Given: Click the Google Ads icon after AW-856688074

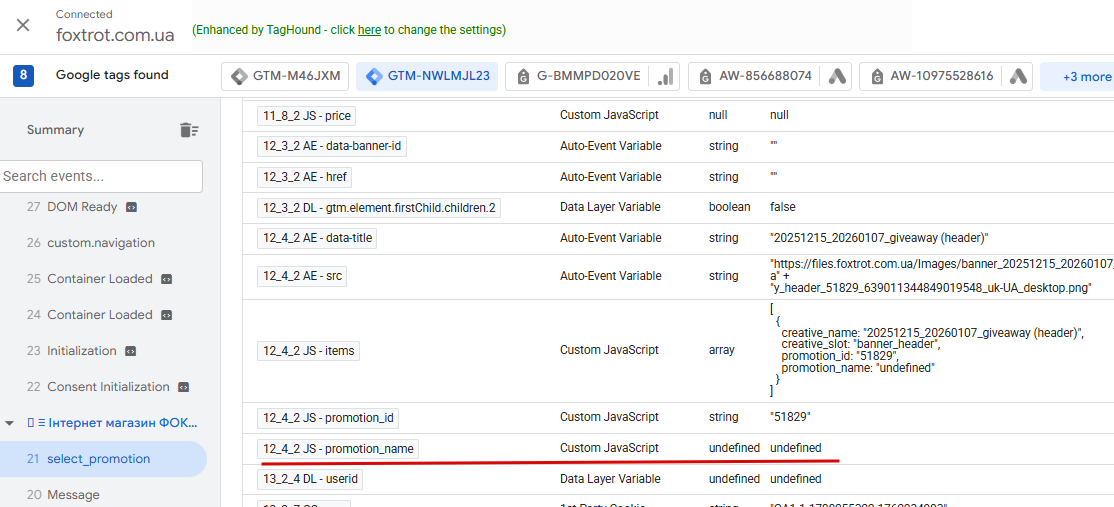Looking at the screenshot, I should [838, 76].
